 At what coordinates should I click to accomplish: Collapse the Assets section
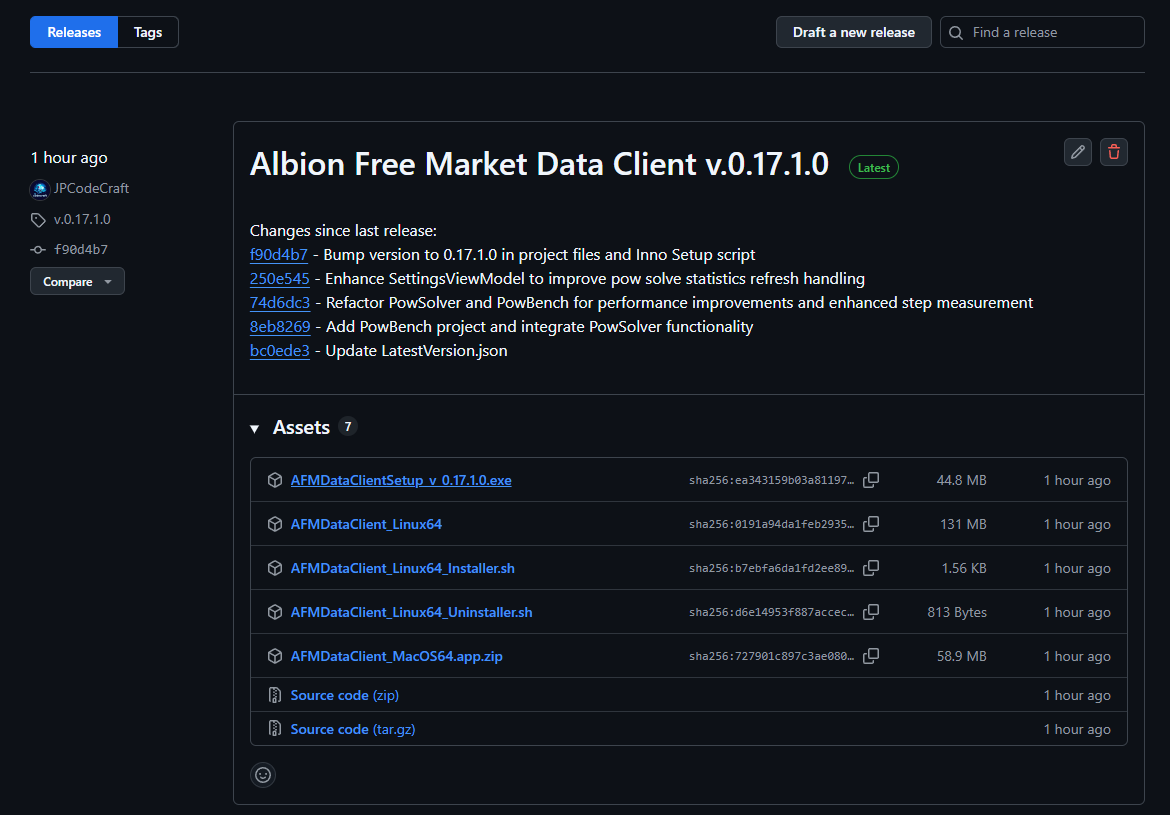point(256,428)
